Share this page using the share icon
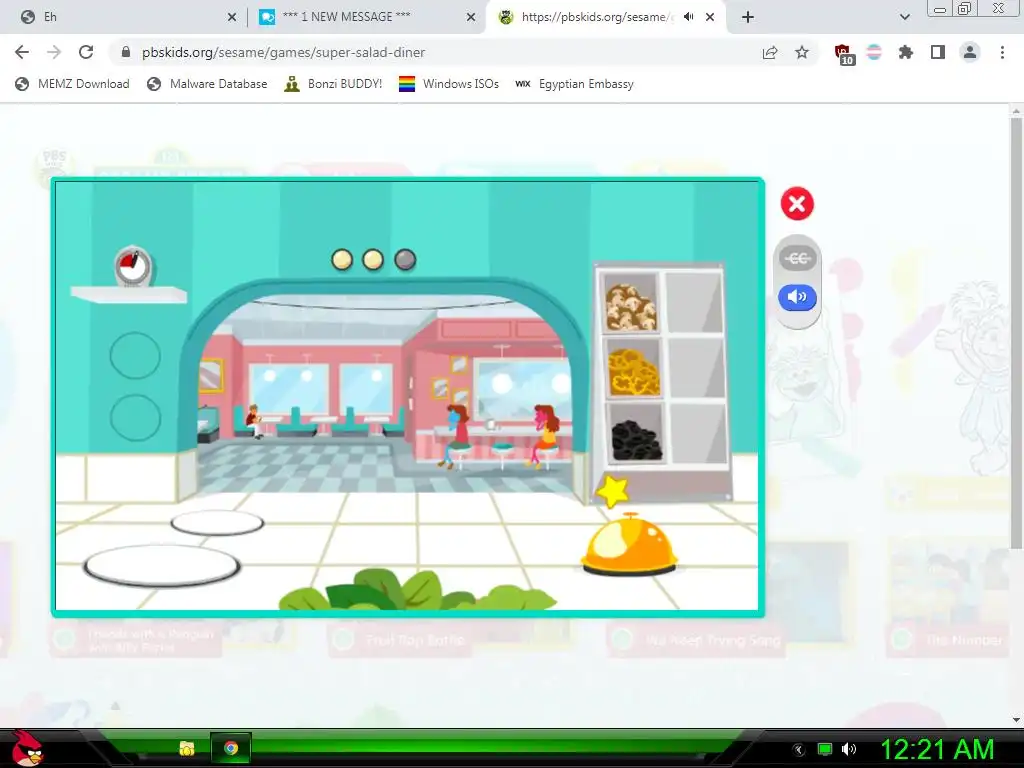 770,52
